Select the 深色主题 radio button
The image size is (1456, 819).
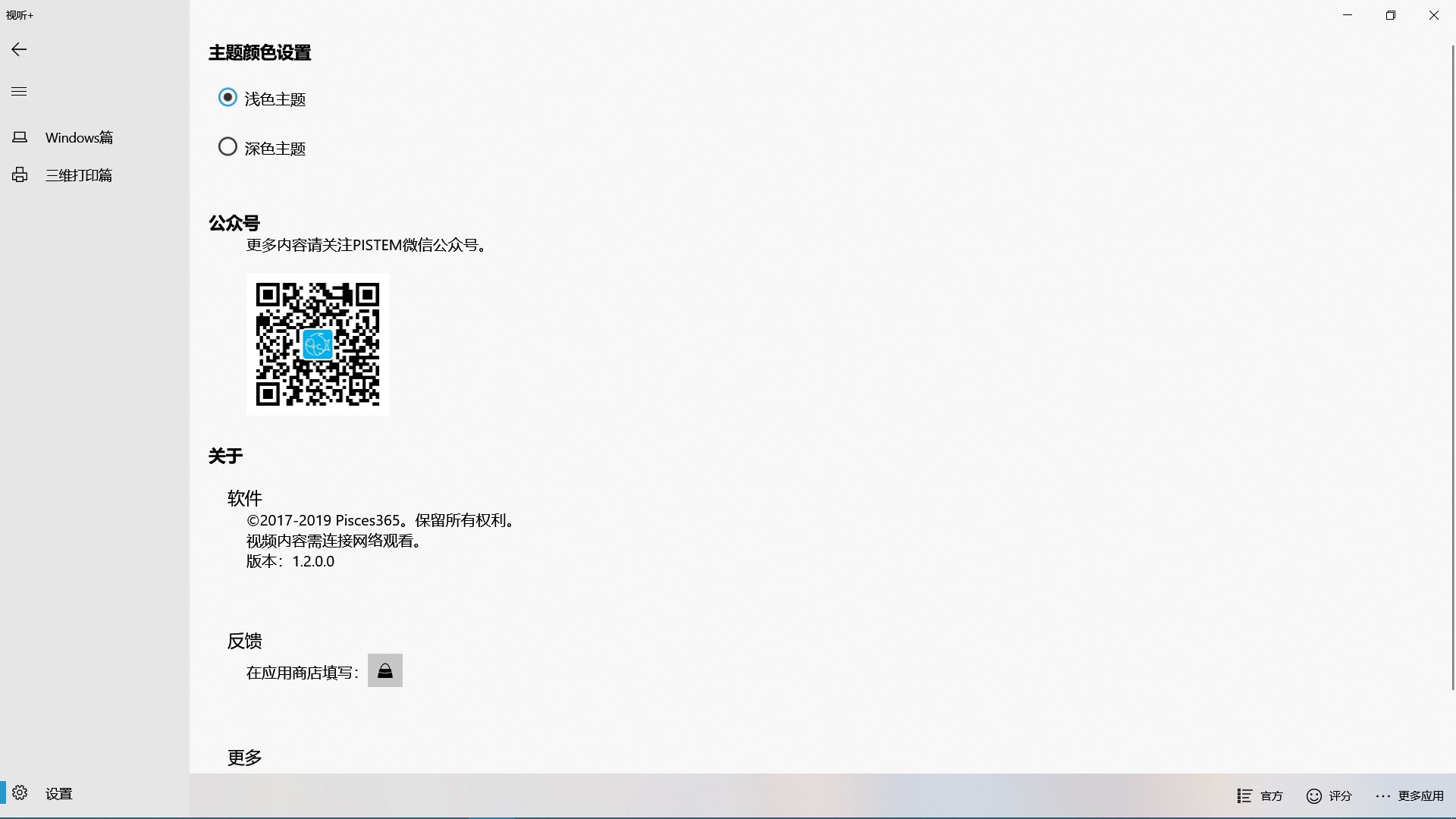pos(227,147)
